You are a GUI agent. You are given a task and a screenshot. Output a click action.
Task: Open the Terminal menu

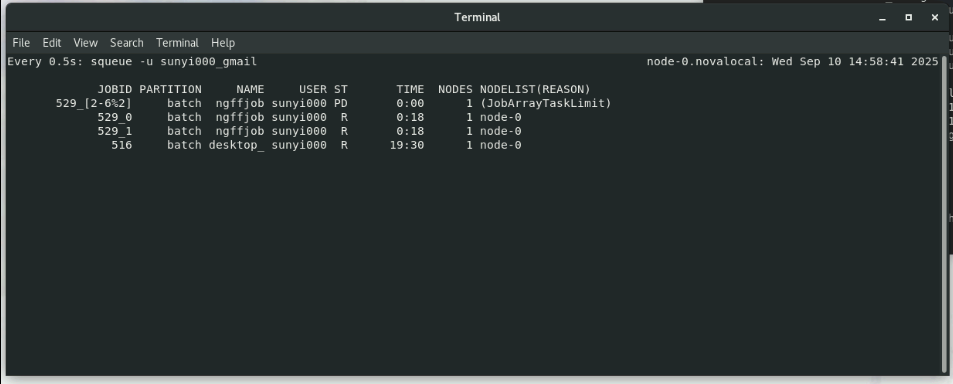[x=177, y=43]
